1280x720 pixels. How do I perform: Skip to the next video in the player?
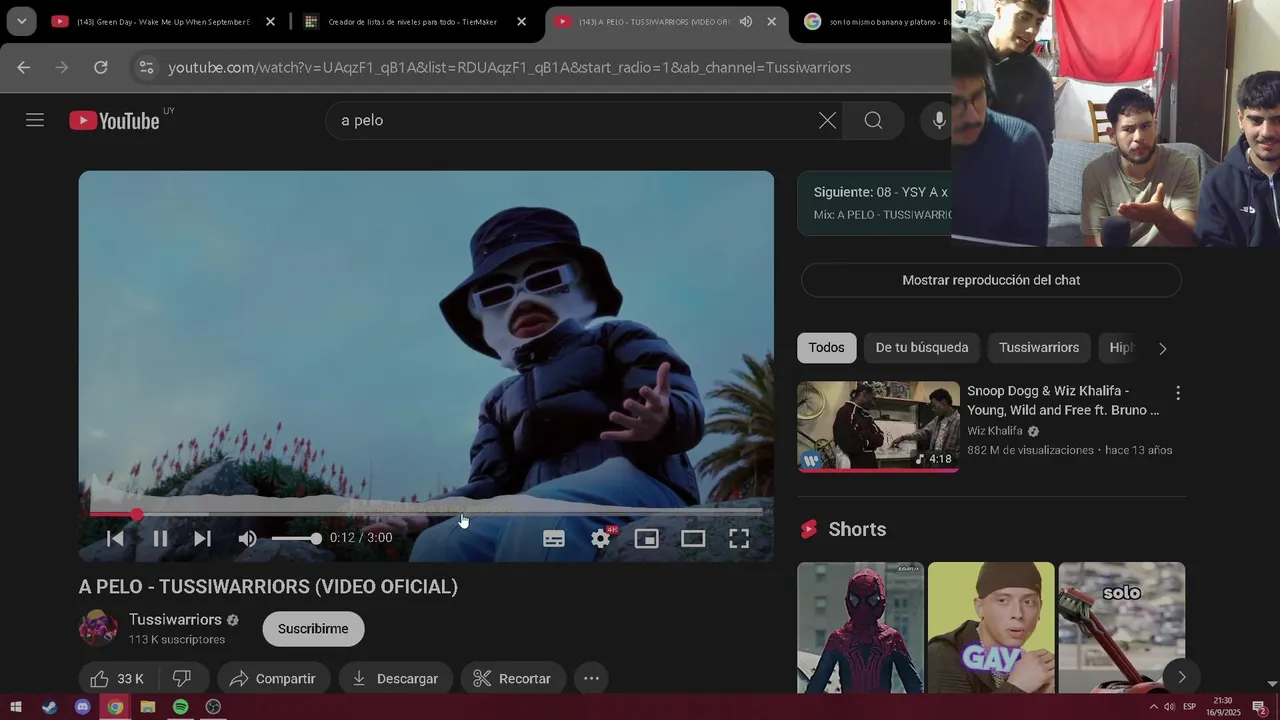coord(202,538)
